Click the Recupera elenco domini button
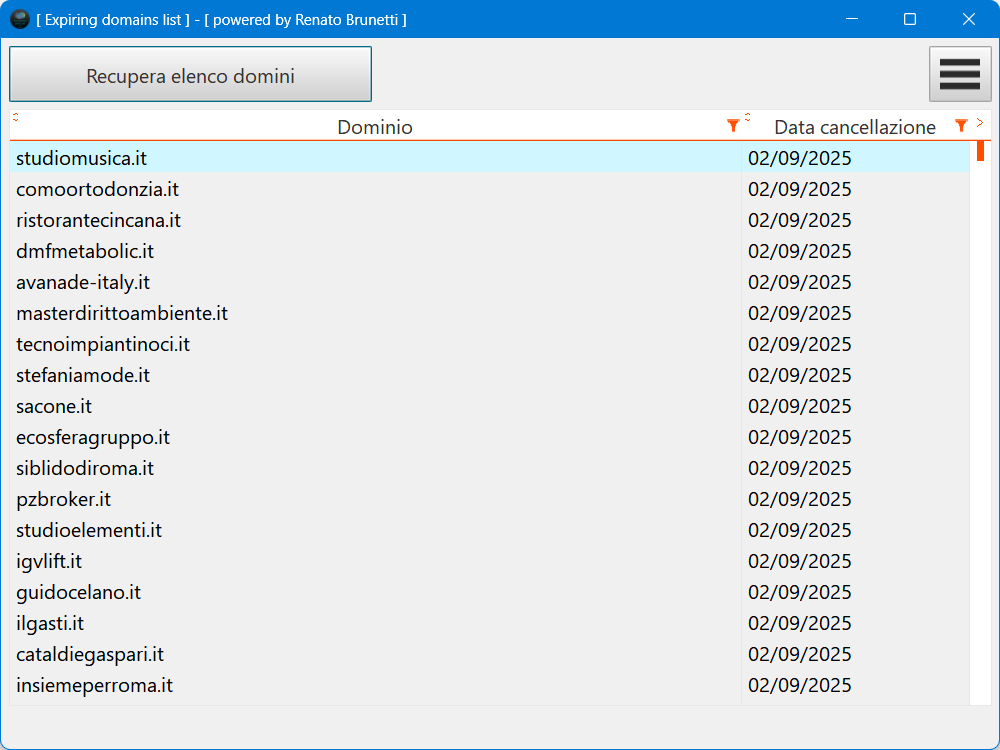1000x750 pixels. point(190,75)
